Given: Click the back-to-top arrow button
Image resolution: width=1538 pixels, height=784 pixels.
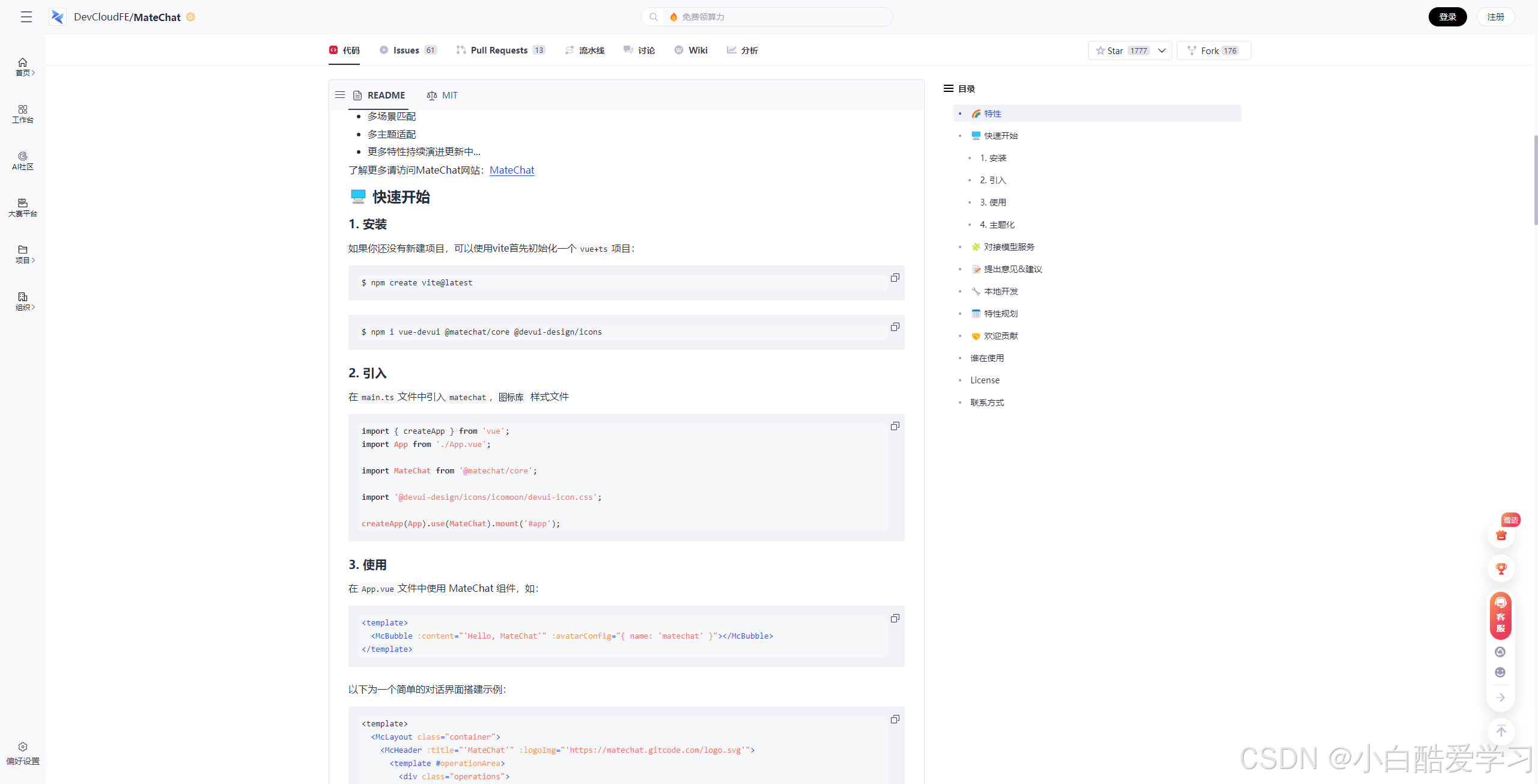Looking at the screenshot, I should click(x=1501, y=731).
